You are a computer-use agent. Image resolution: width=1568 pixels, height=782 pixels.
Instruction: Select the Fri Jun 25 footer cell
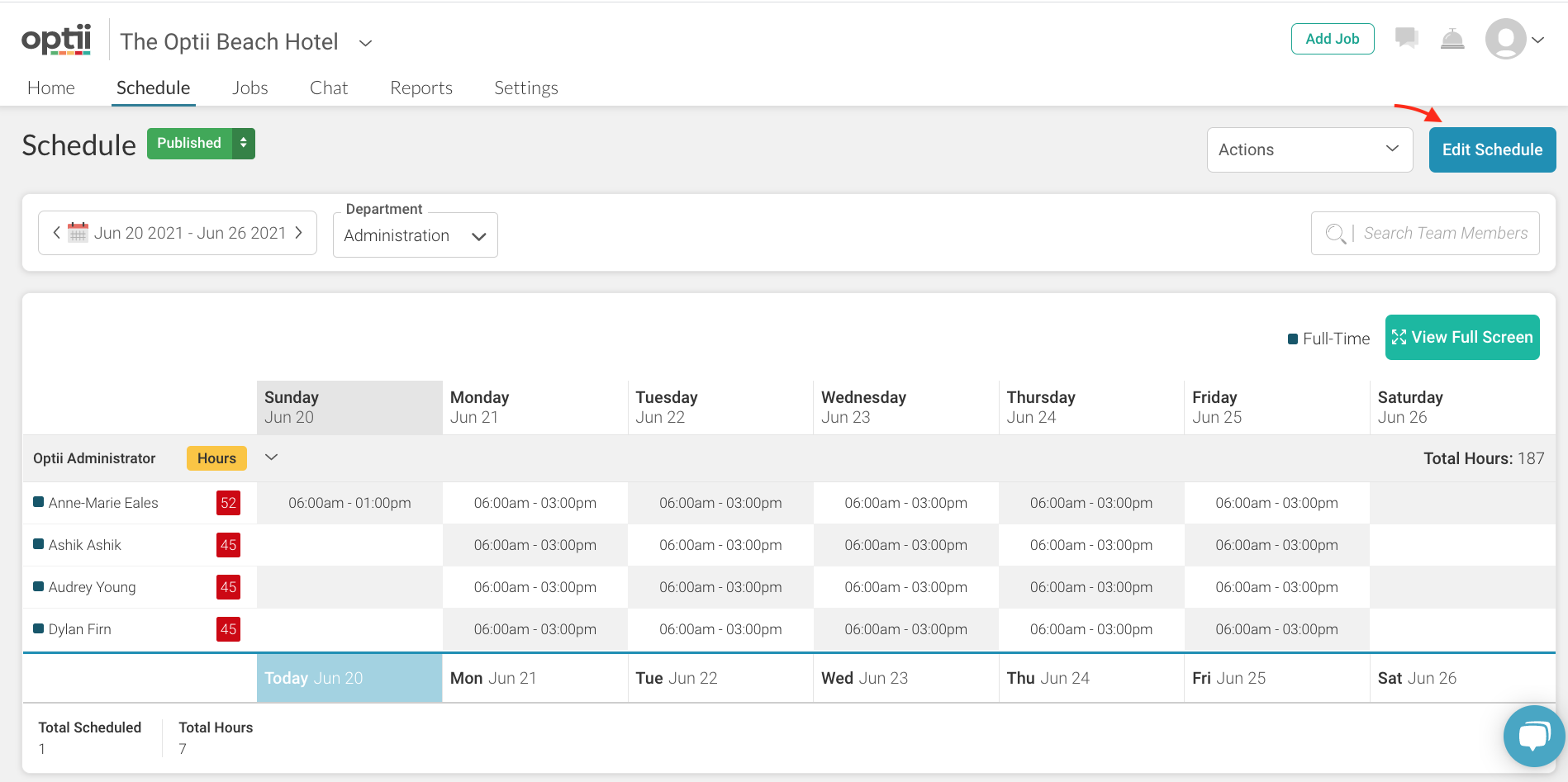point(1277,678)
